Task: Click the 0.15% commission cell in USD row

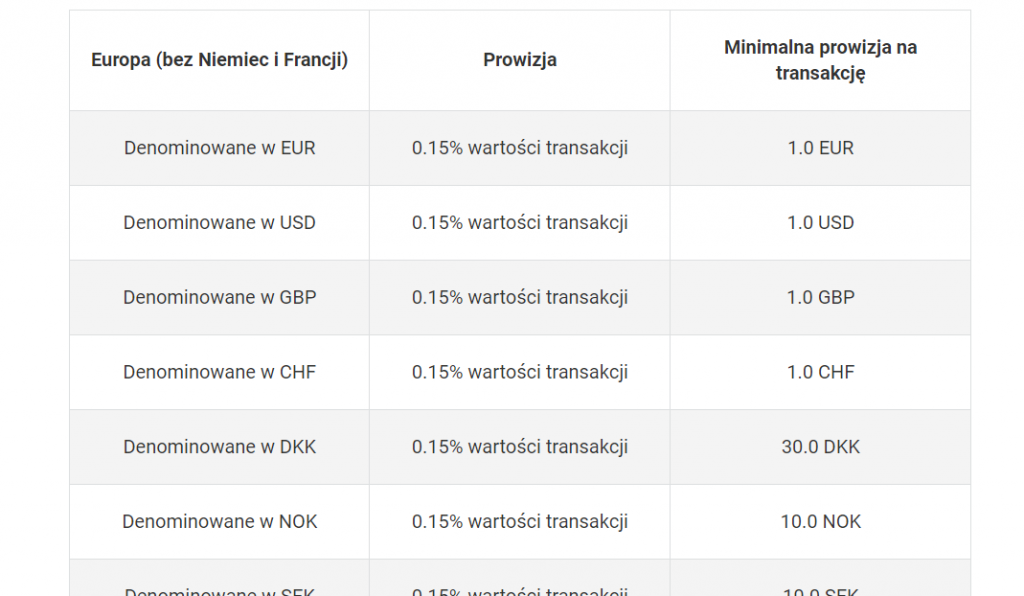Action: (x=520, y=223)
